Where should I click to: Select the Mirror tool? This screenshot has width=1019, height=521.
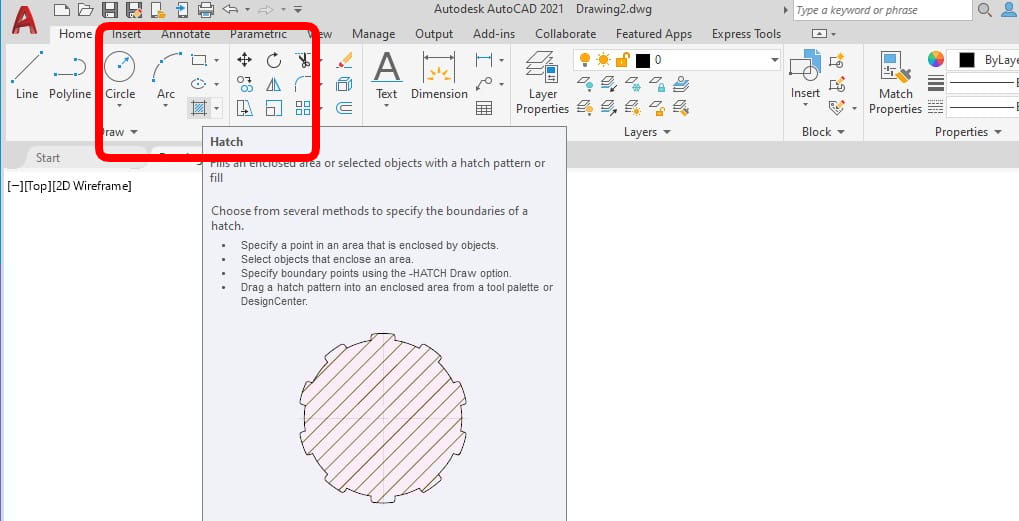tap(274, 84)
